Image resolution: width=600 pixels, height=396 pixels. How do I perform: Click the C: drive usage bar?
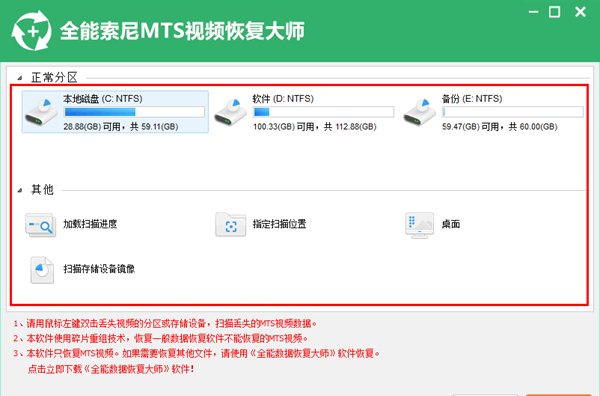134,112
